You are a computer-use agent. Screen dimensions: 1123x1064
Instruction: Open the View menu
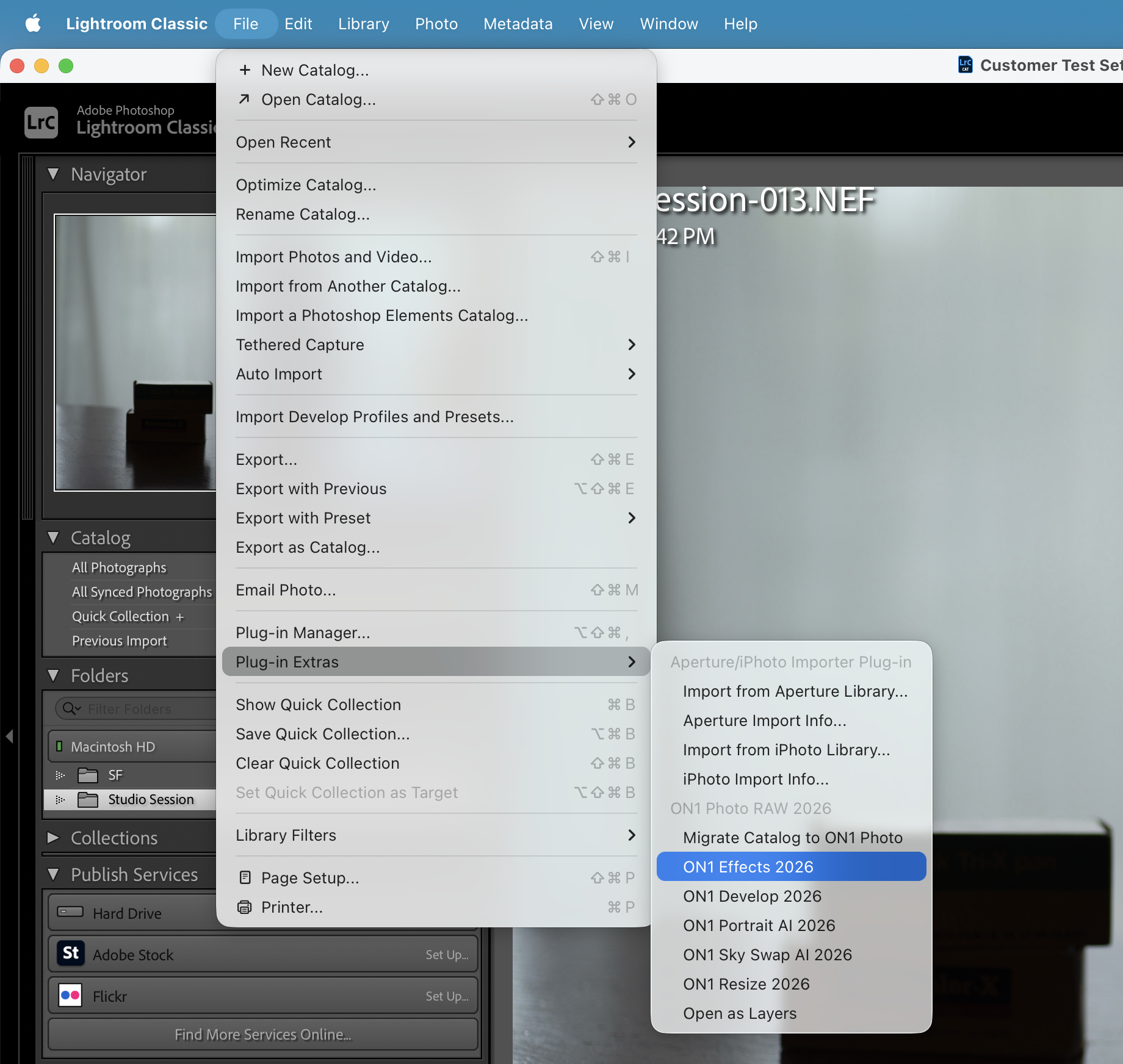point(596,24)
